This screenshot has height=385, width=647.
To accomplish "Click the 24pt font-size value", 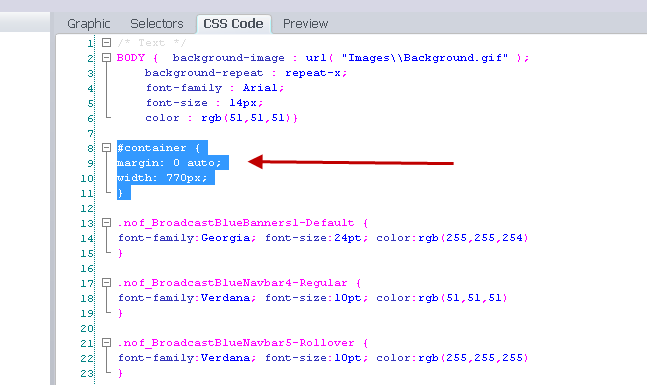I will point(347,238).
